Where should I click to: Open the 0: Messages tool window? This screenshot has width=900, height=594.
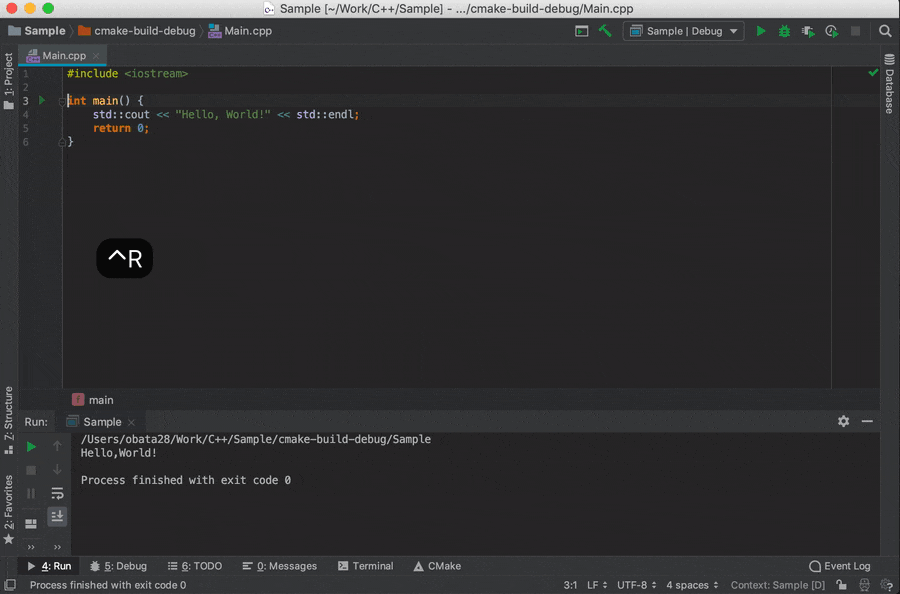[x=280, y=566]
